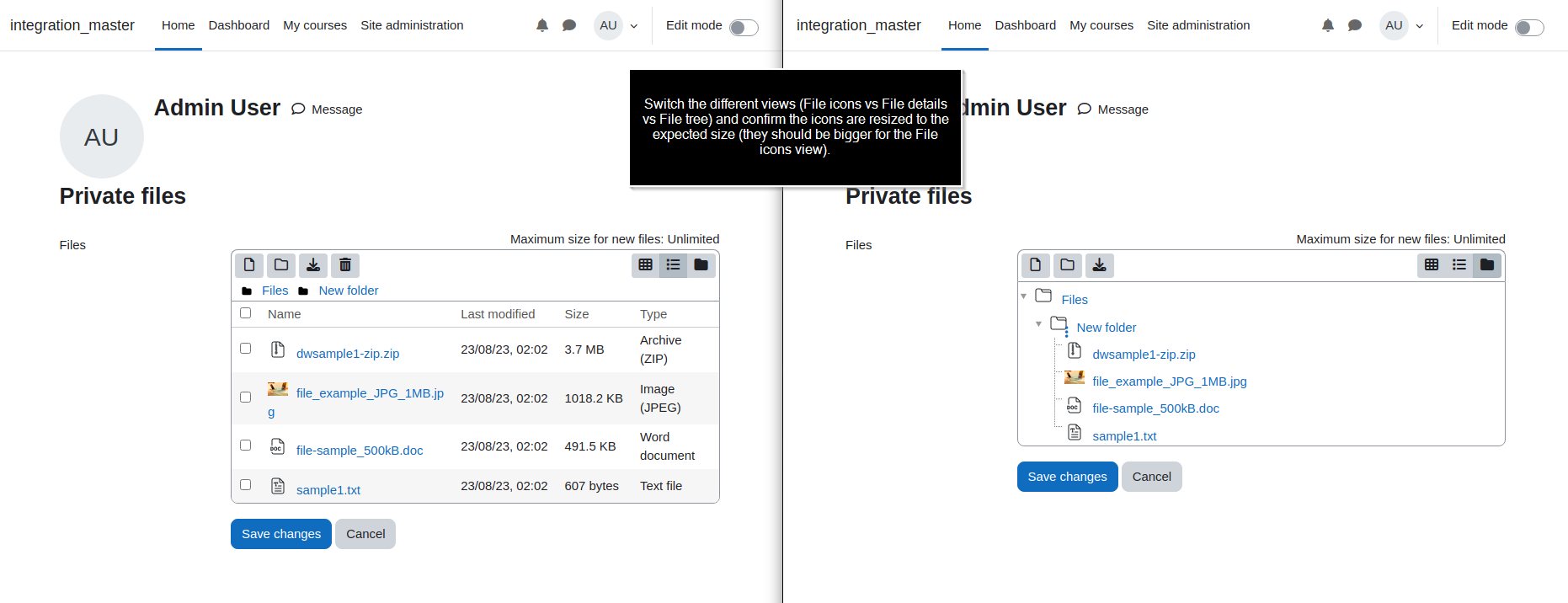Switch right panel to File icons view
This screenshot has height=603, width=1568.
[x=1432, y=264]
